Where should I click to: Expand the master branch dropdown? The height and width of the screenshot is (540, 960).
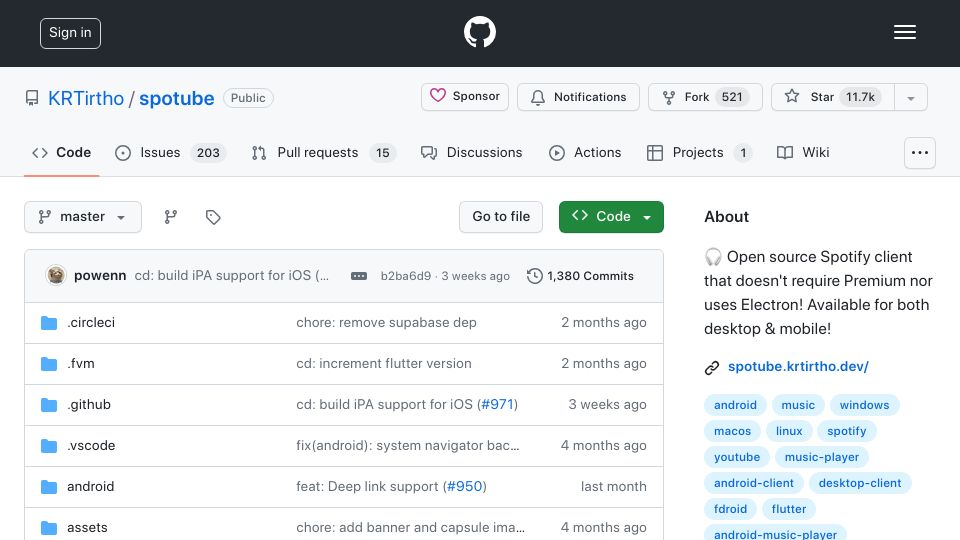tap(83, 217)
